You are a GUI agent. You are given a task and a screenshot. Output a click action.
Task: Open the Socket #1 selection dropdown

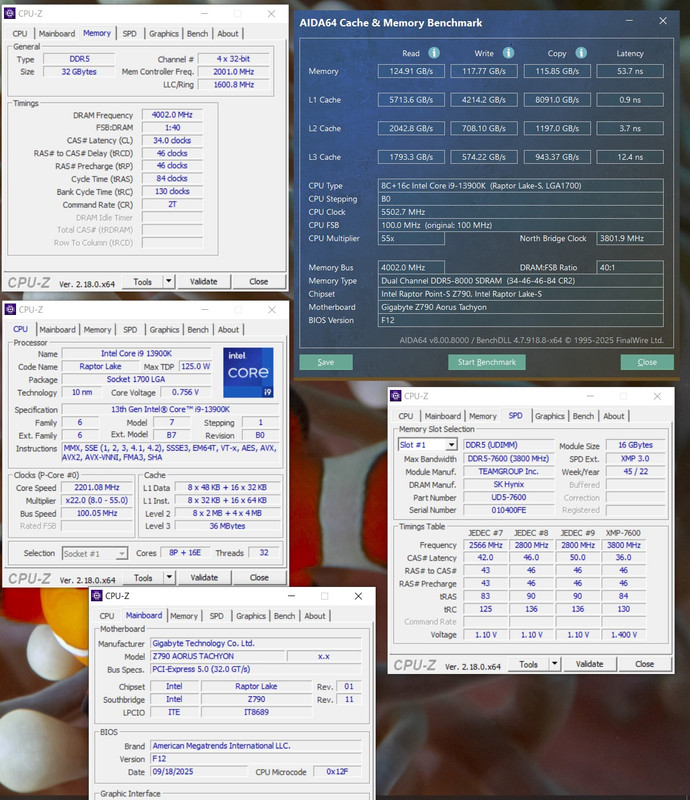click(121, 554)
